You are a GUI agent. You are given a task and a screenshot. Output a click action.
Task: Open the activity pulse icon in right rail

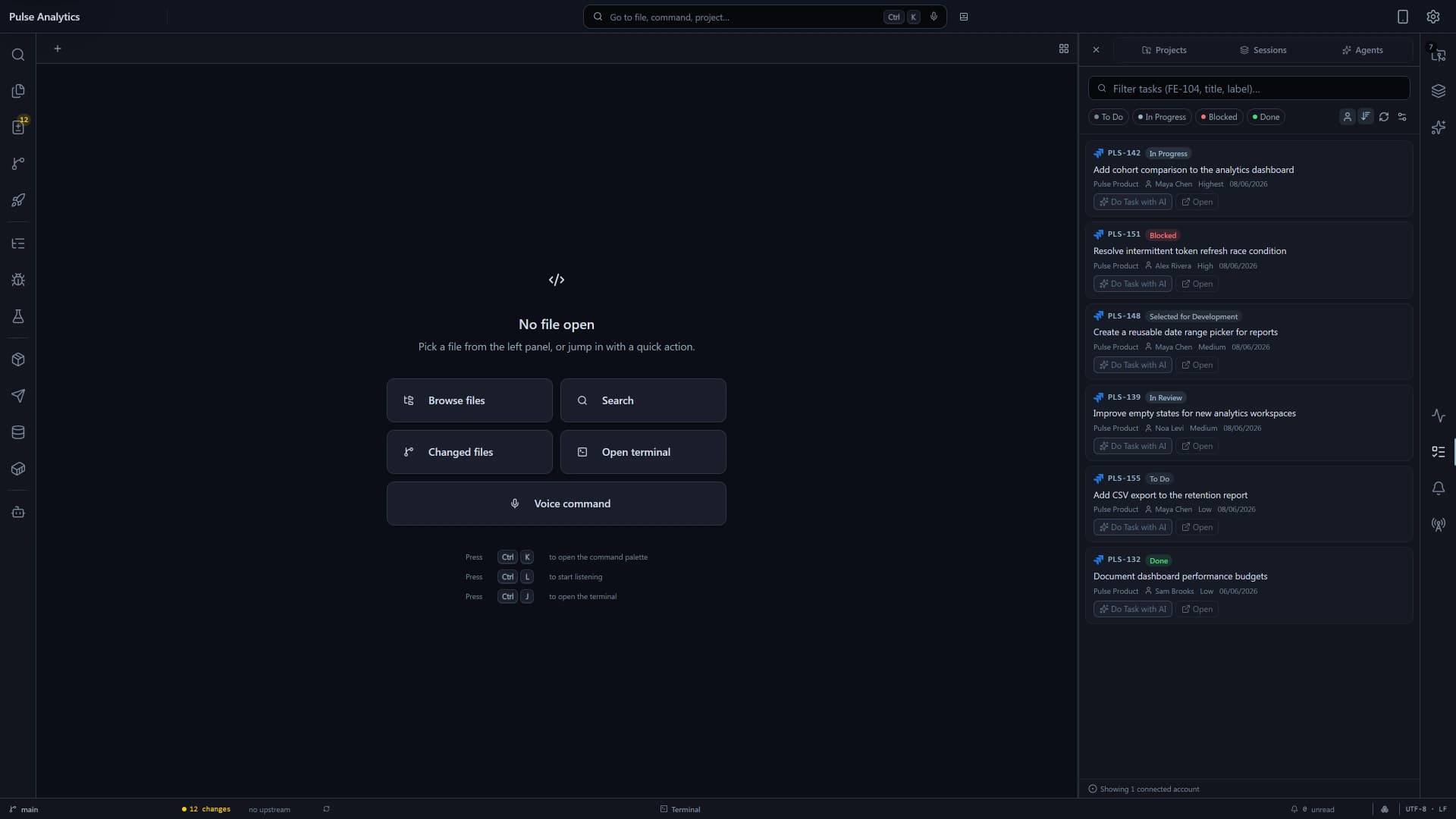pos(1439,416)
